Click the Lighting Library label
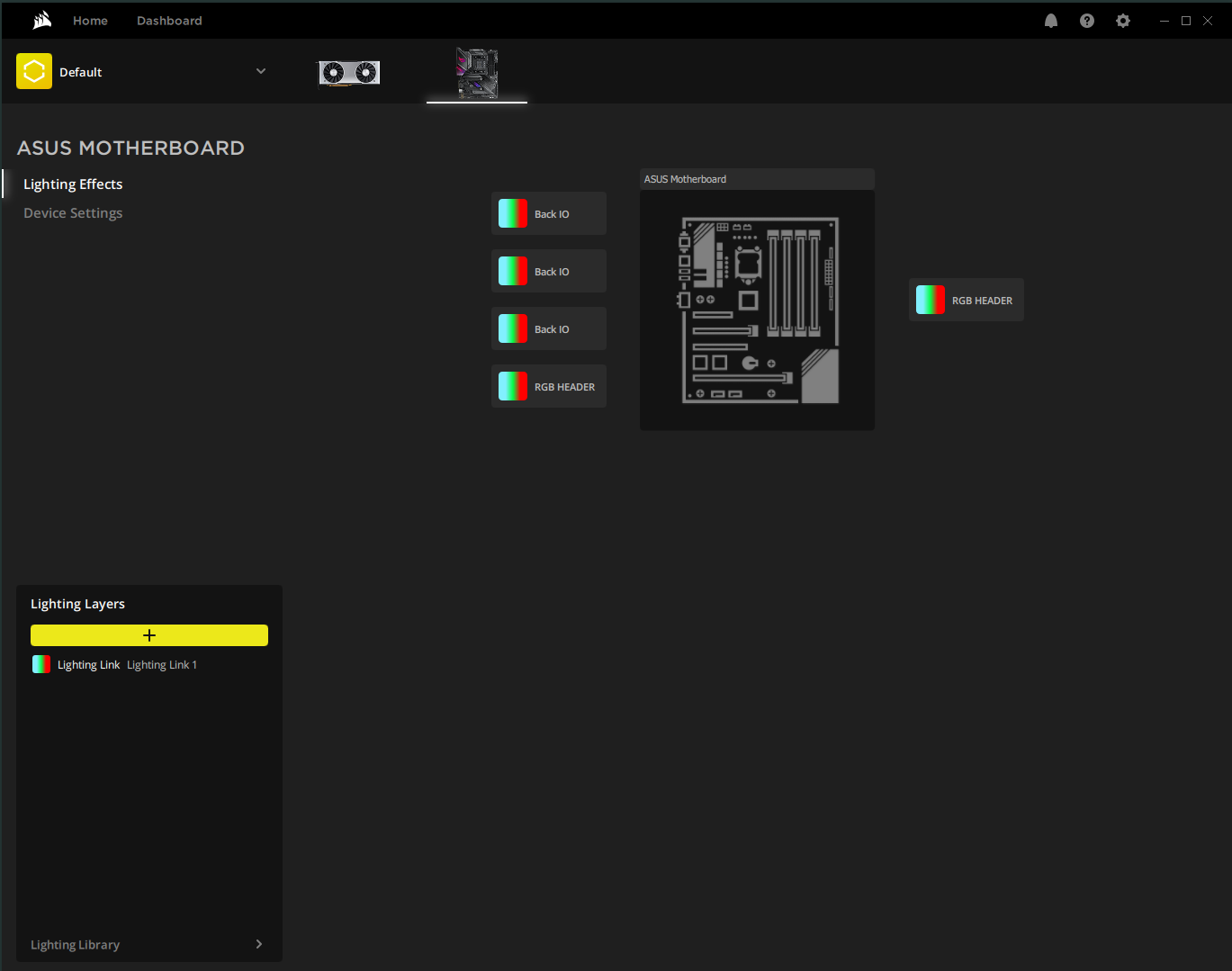Viewport: 1232px width, 971px height. tap(75, 945)
